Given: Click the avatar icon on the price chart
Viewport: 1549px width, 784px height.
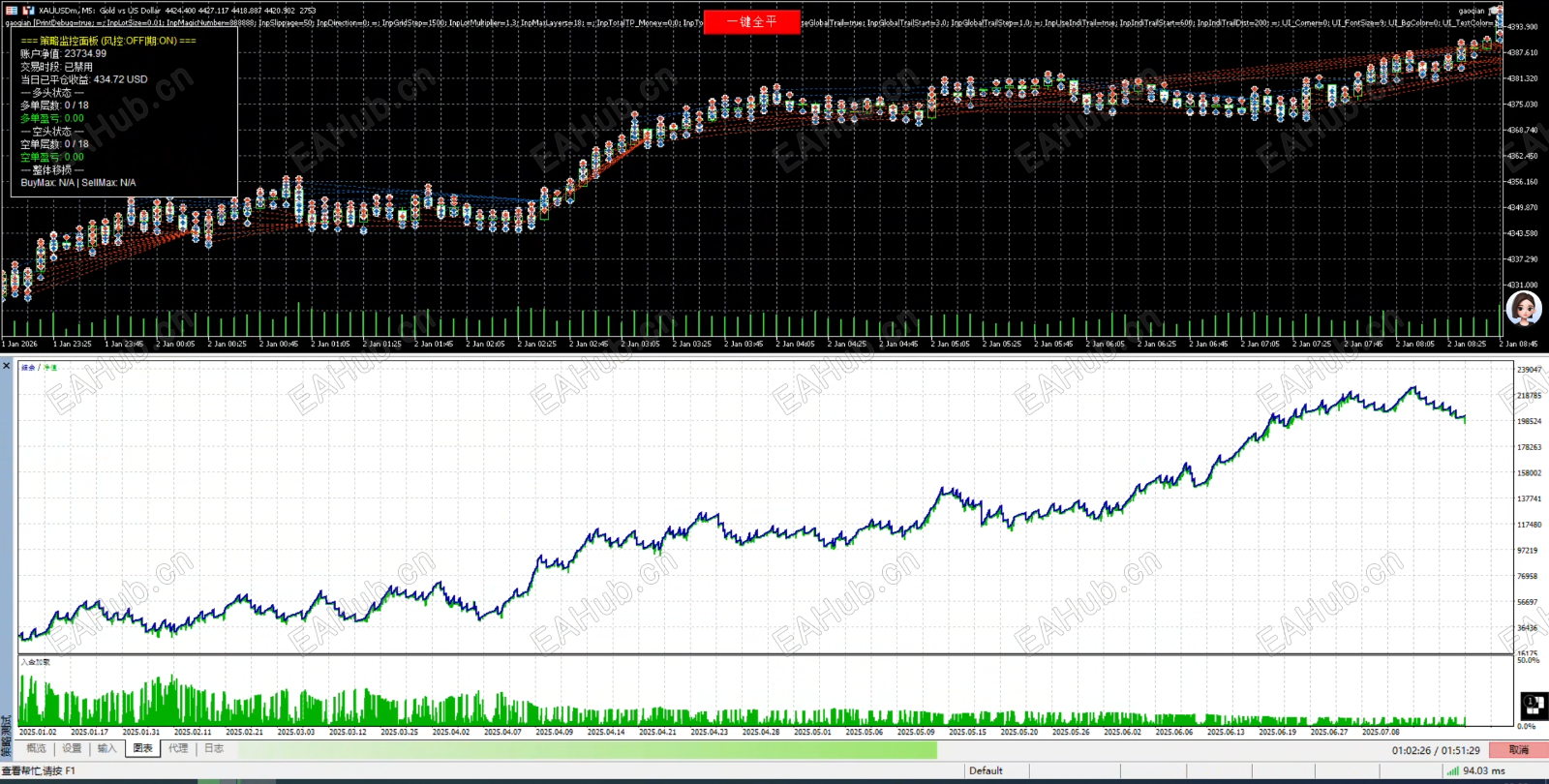Looking at the screenshot, I should pos(1524,309).
